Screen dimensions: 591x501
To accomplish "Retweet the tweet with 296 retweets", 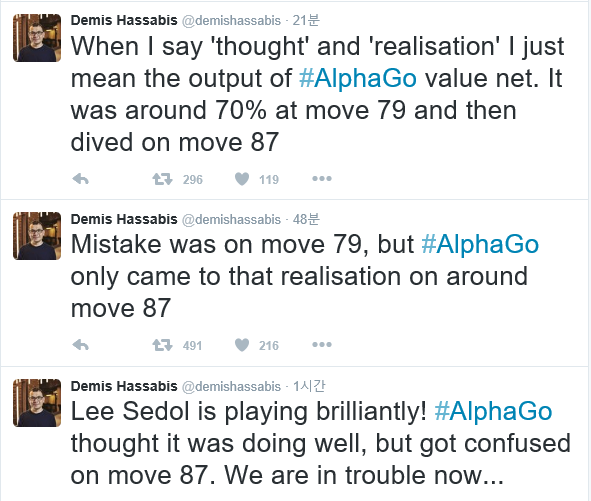I will [x=162, y=179].
